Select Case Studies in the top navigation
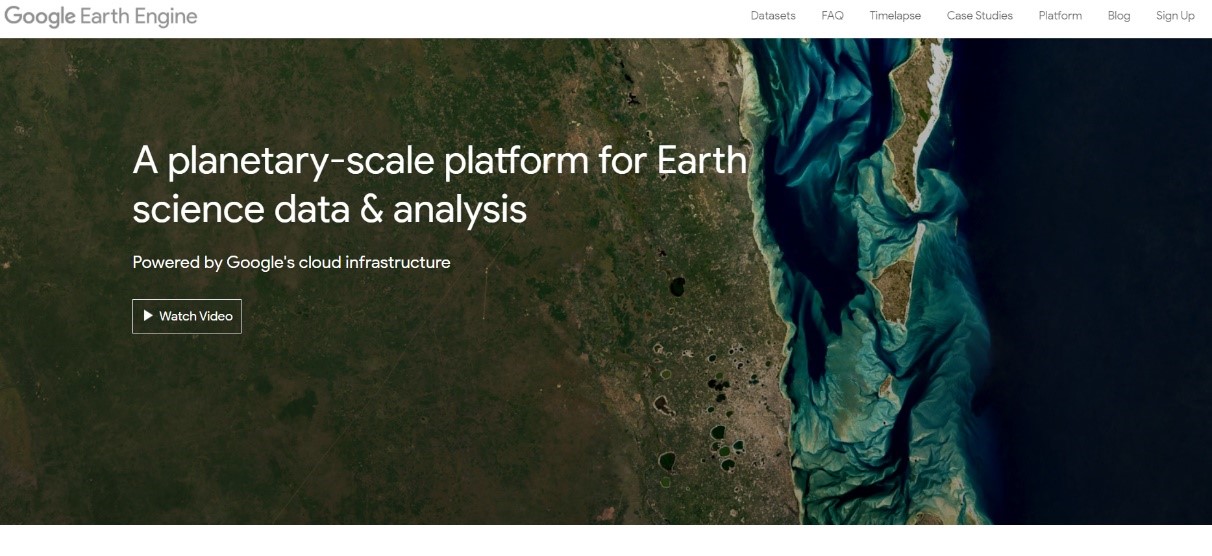The image size is (1212, 556). coord(979,16)
